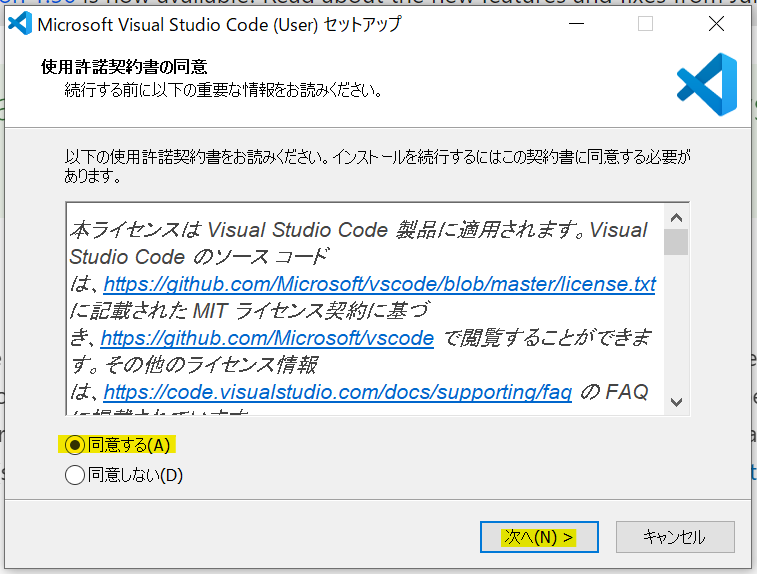Click the license text scroll down arrow
This screenshot has height=574, width=757.
pyautogui.click(x=676, y=402)
